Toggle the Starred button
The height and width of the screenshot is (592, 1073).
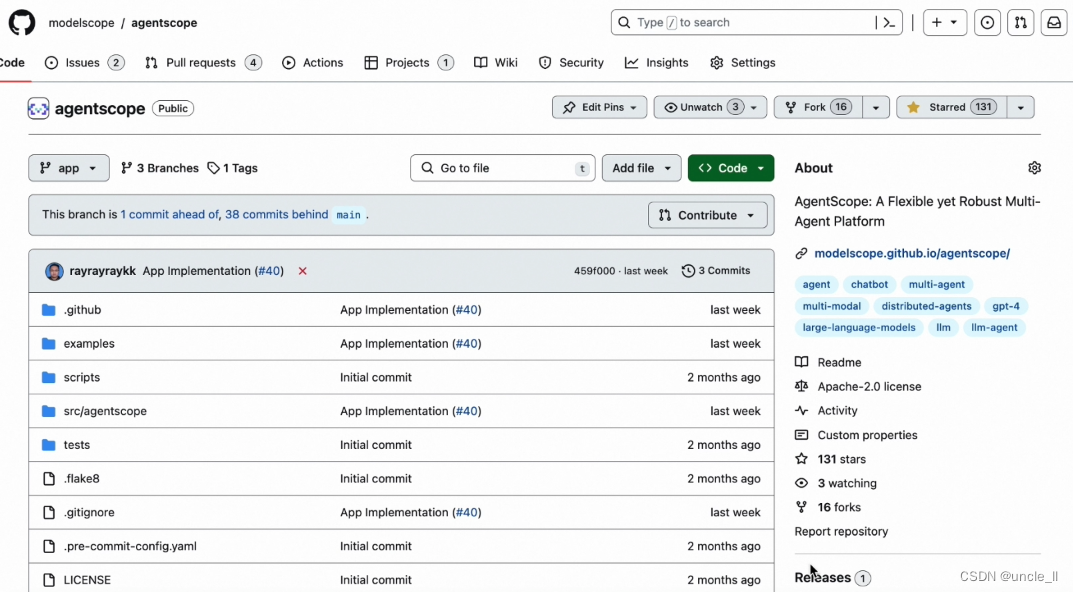pyautogui.click(x=951, y=107)
